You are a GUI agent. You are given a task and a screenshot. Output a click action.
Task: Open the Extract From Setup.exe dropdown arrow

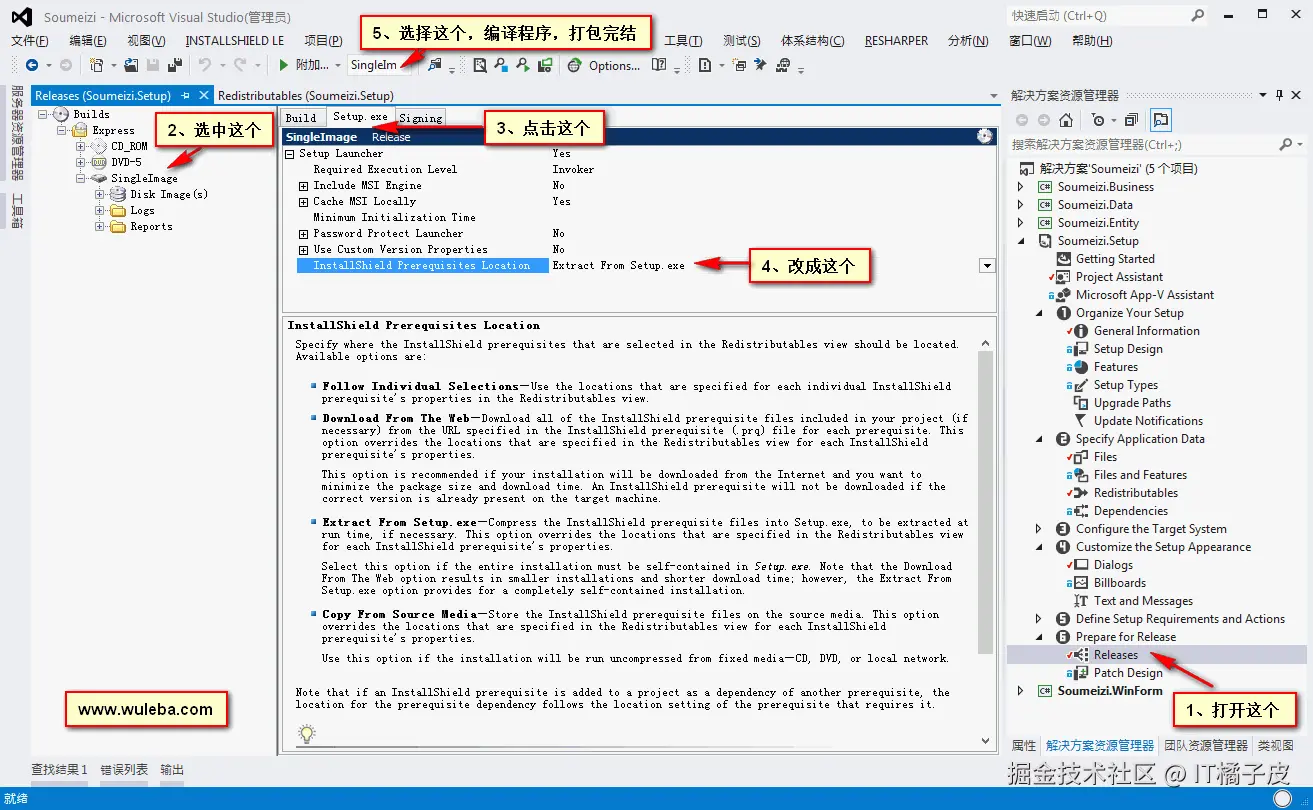click(987, 265)
